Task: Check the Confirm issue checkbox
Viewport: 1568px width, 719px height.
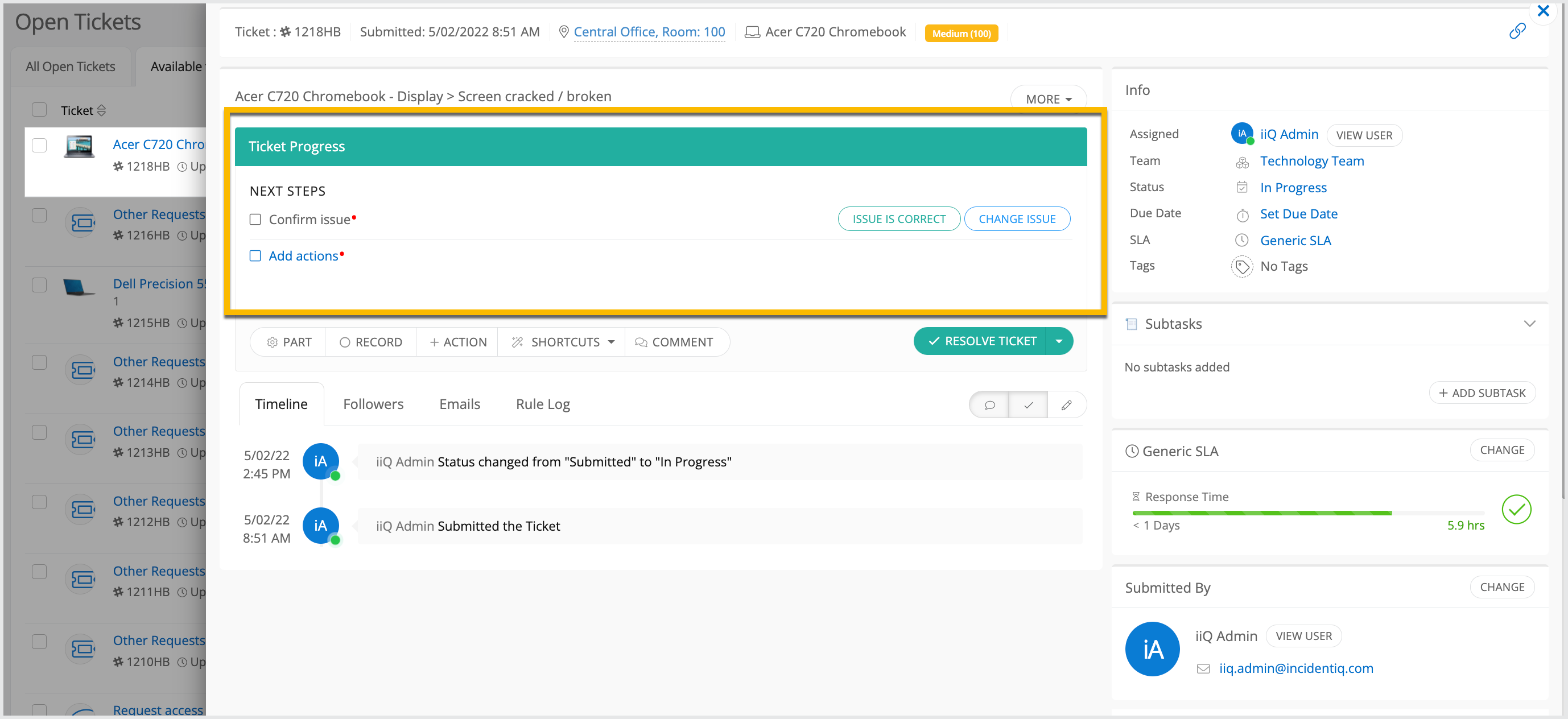Action: pos(255,219)
